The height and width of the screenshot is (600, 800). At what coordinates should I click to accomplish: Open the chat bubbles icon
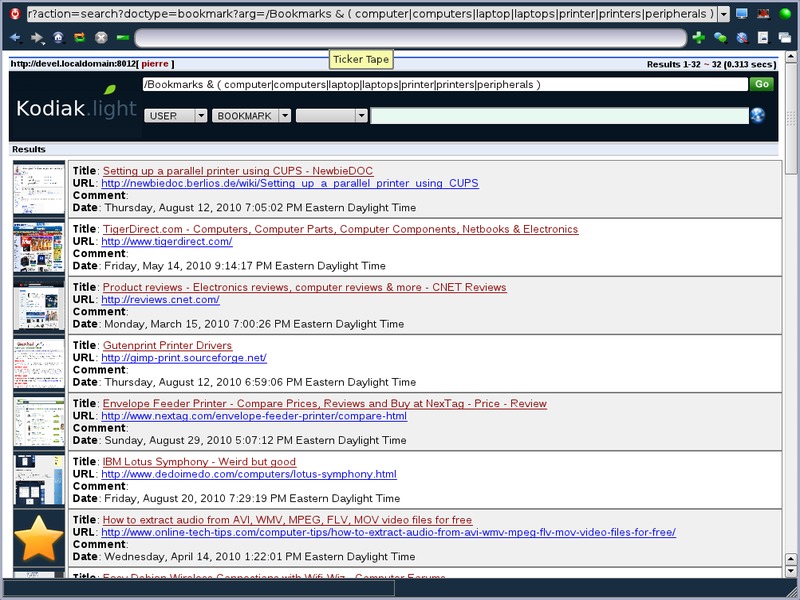pos(720,38)
